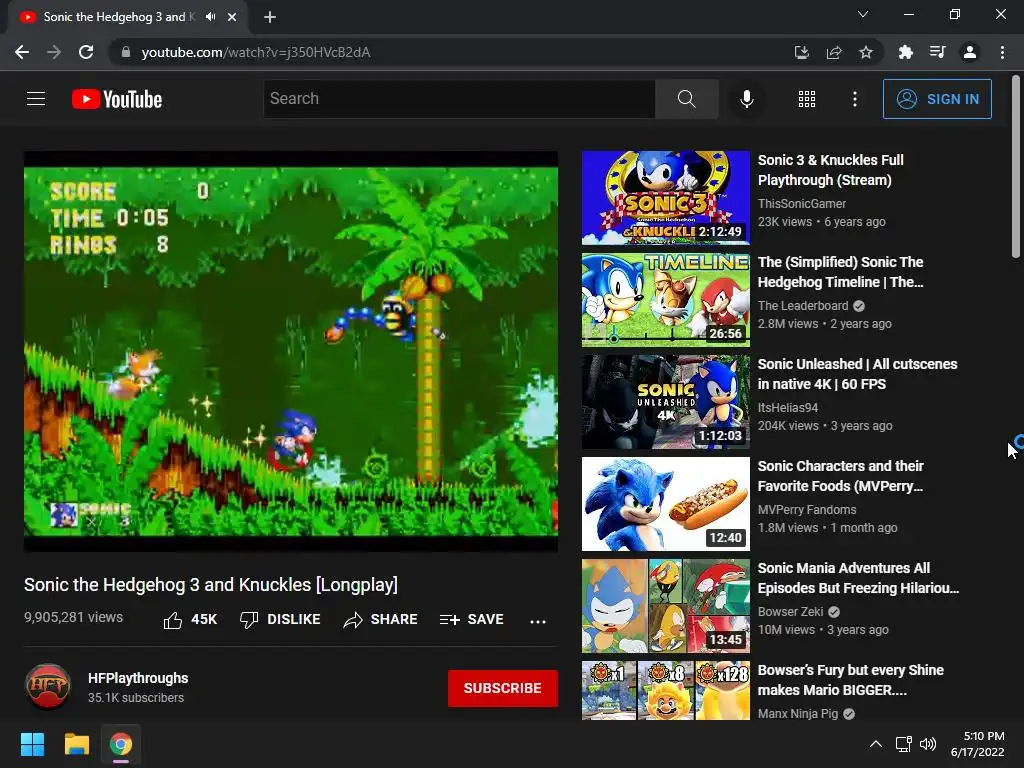Share the Sonic longplay video
The width and height of the screenshot is (1024, 768).
click(x=380, y=620)
